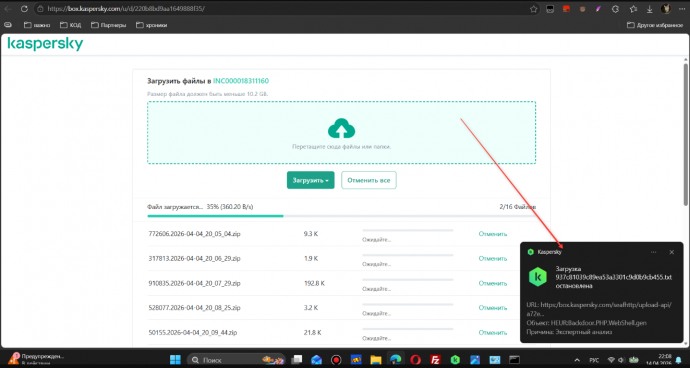Screen dimensions: 690x368
Task: Cancel upload of 317813.2026-04-04_20_06_29.zip
Action: click(x=493, y=258)
